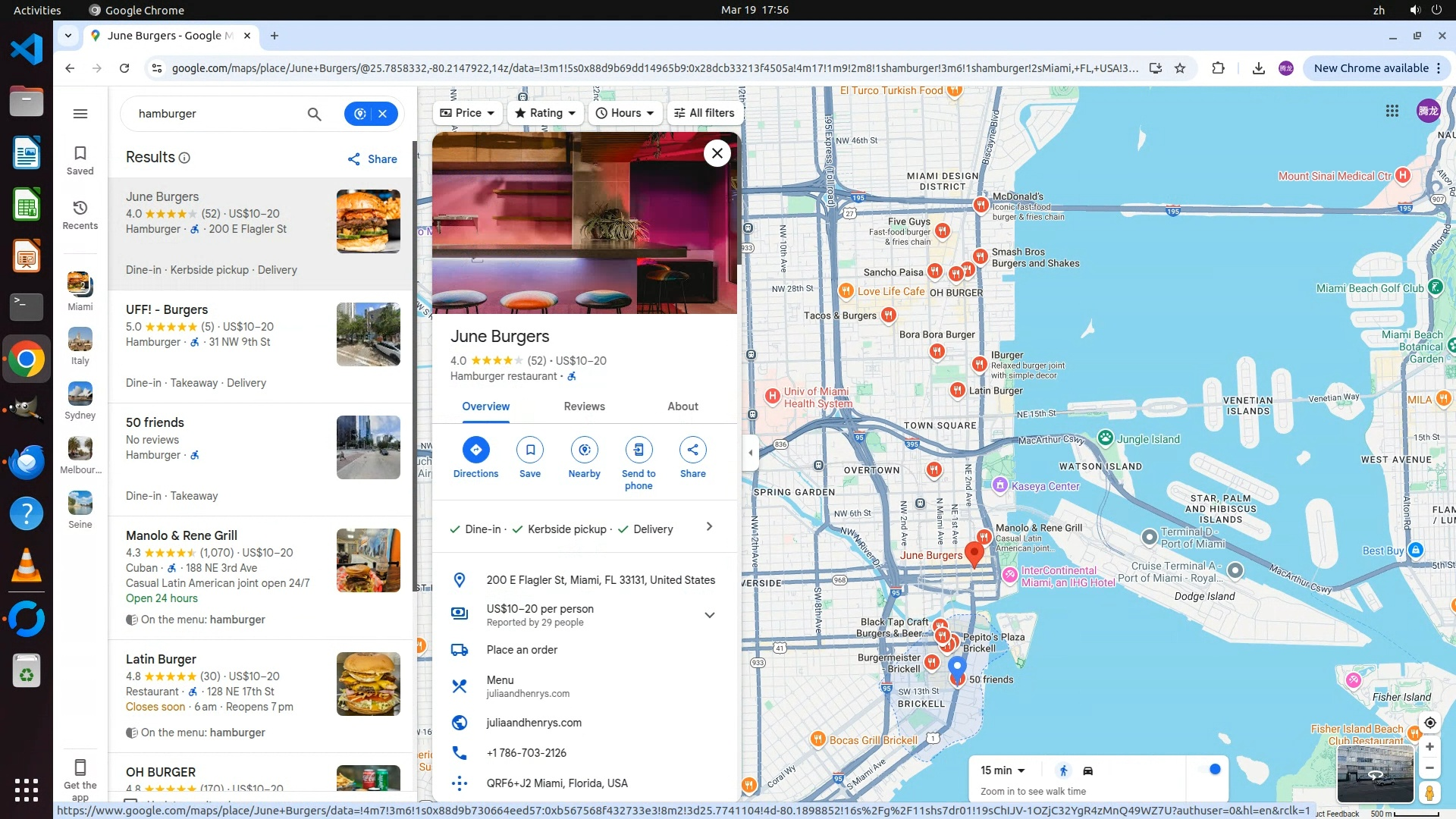The height and width of the screenshot is (819, 1456).
Task: Click the Nearby search icon
Action: pyautogui.click(x=584, y=450)
